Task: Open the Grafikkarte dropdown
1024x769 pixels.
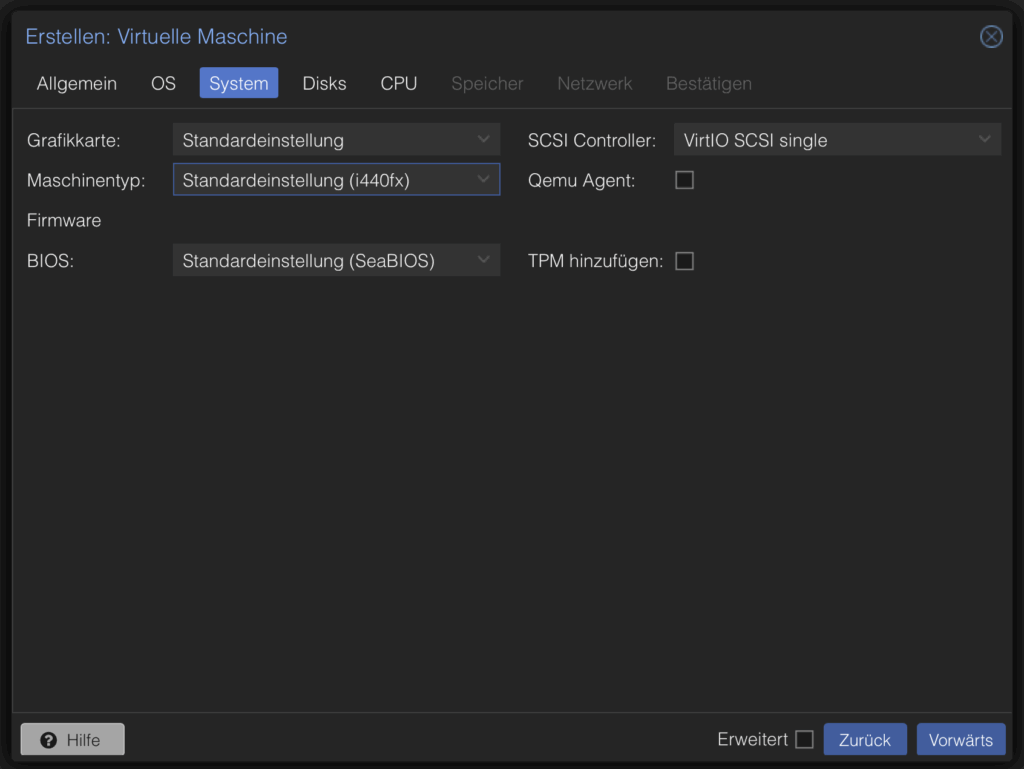Action: coord(336,140)
